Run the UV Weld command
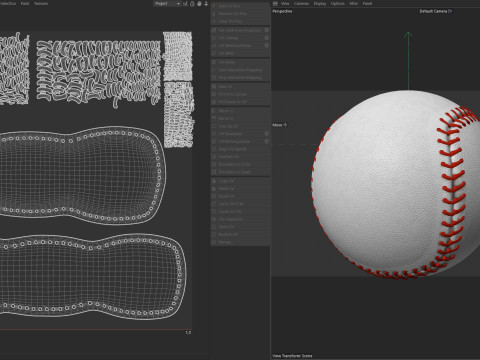The height and width of the screenshot is (360, 480). click(x=240, y=53)
